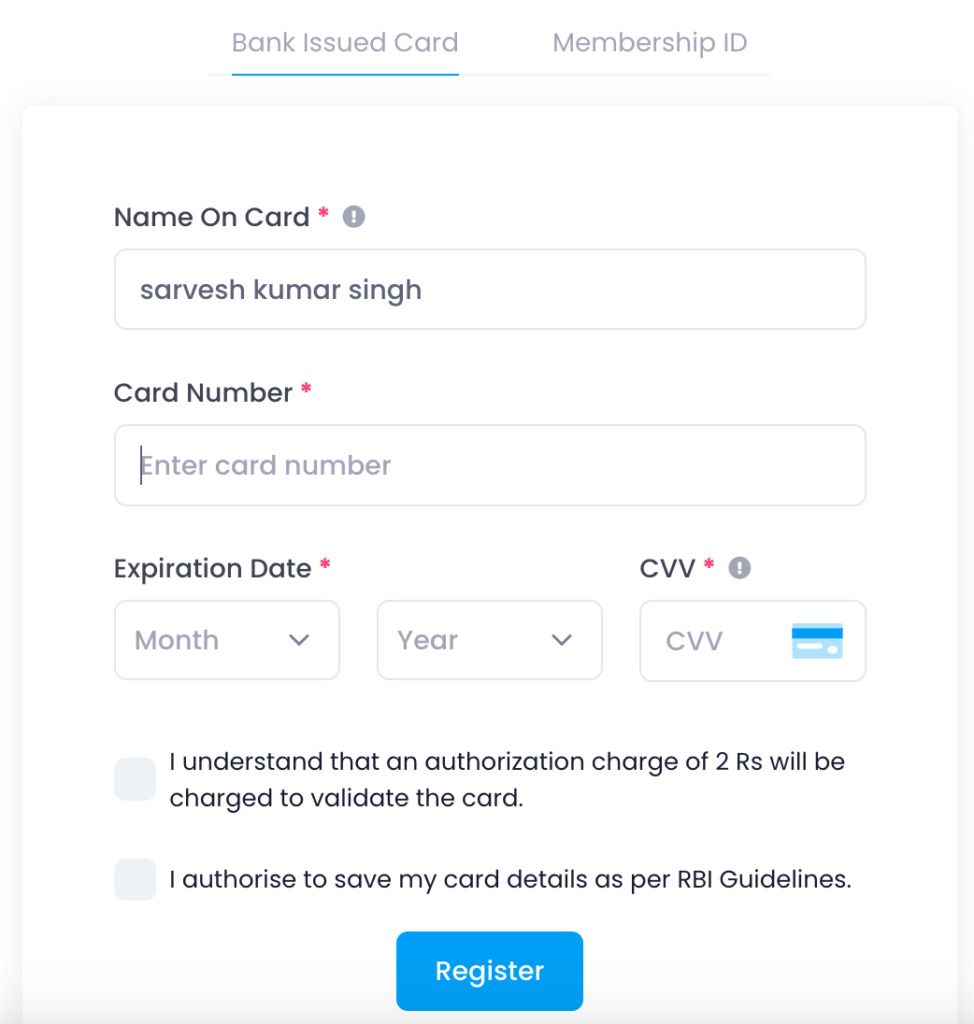This screenshot has height=1024, width=974.
Task: Click the Enter card number field
Action: pos(489,466)
